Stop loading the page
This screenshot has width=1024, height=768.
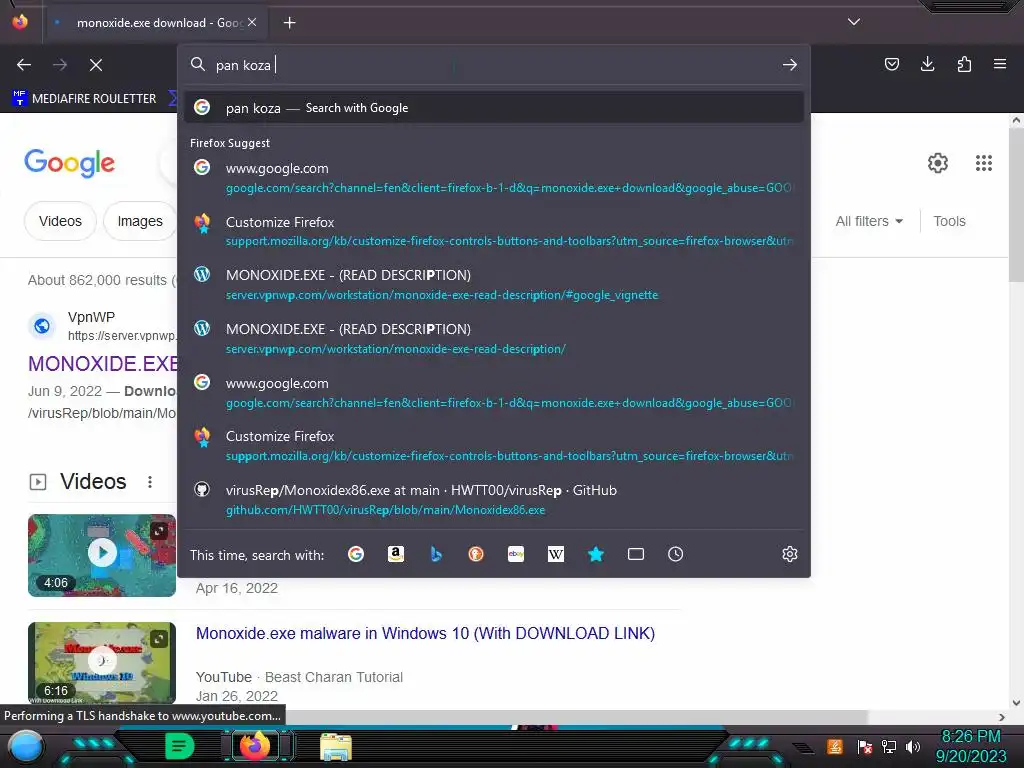96,65
